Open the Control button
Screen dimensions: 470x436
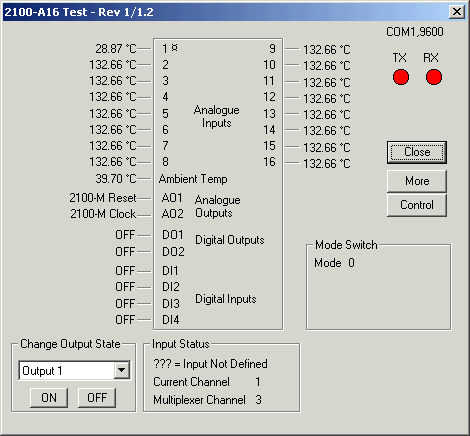click(417, 205)
